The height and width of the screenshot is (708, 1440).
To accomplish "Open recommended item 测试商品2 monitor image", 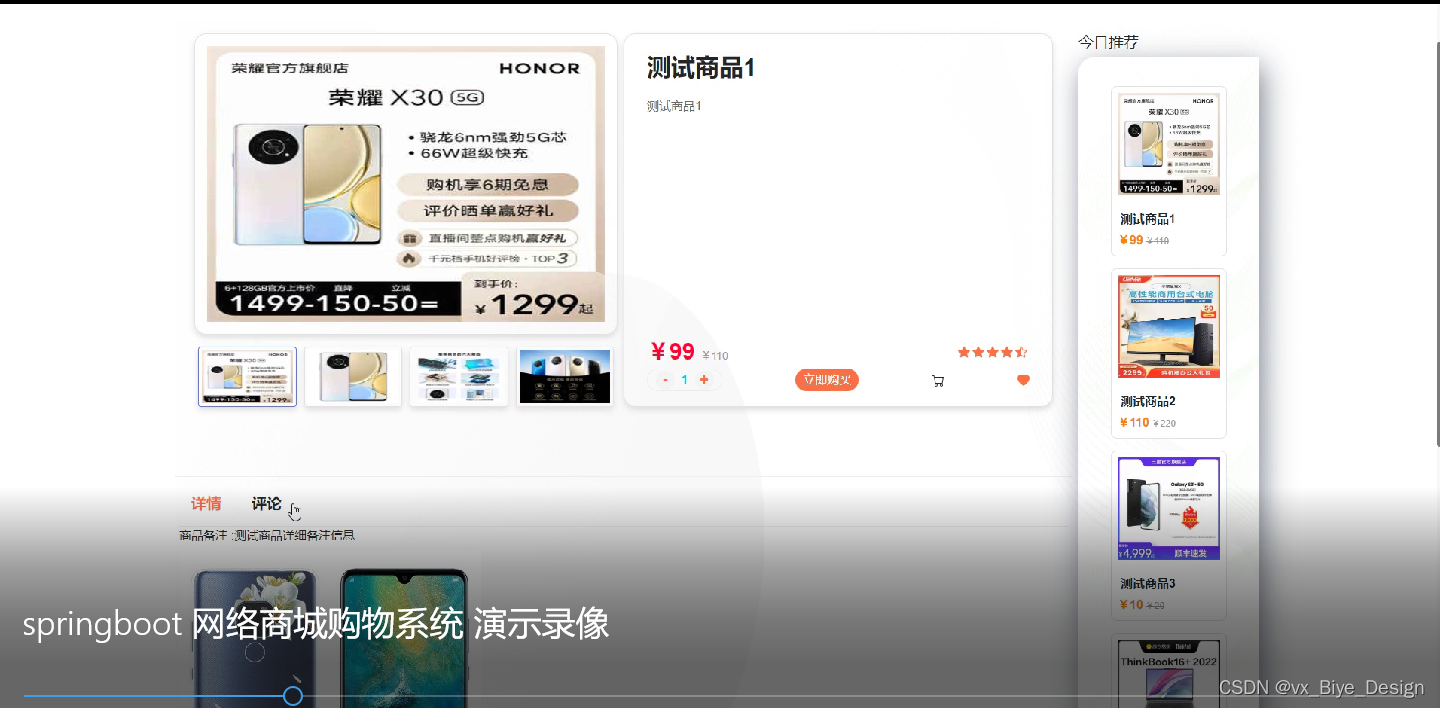I will coord(1169,326).
